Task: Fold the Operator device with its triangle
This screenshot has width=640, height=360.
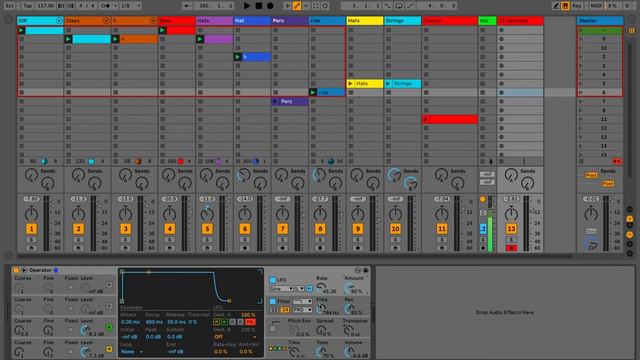Action: [x=24, y=270]
